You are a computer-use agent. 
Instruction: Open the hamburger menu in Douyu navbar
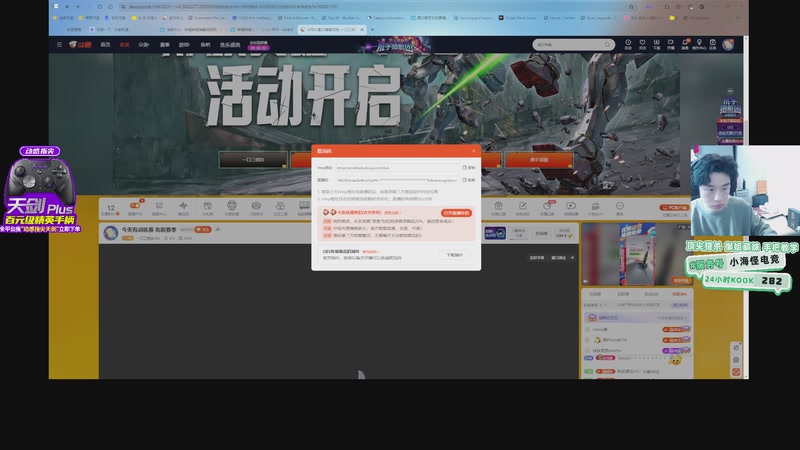(59, 44)
